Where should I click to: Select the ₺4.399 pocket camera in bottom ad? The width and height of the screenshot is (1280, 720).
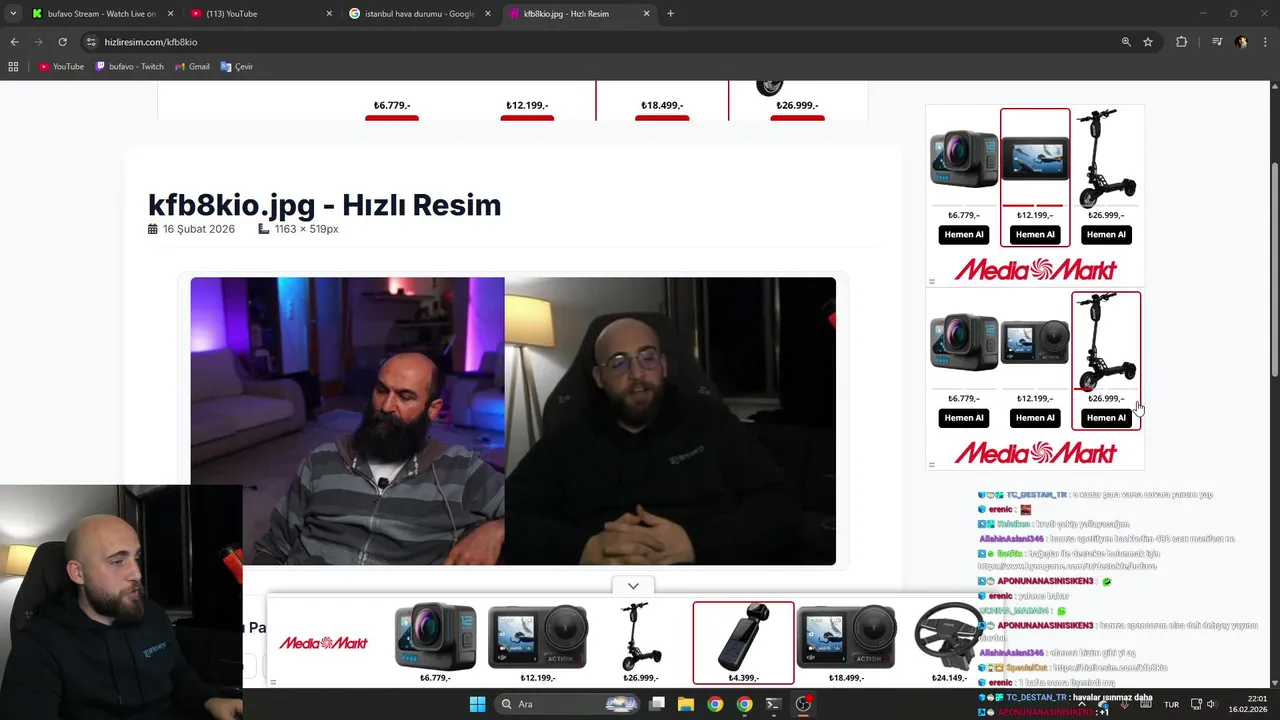tap(743, 643)
